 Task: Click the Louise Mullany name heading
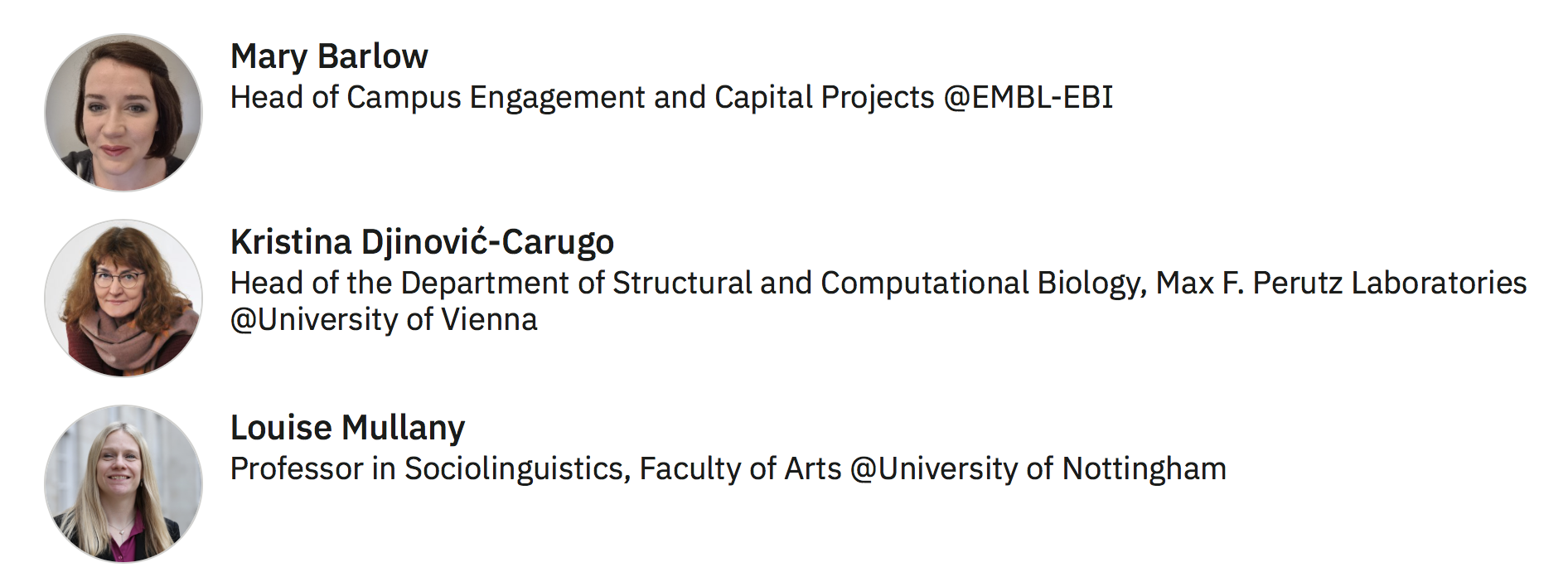tap(347, 428)
